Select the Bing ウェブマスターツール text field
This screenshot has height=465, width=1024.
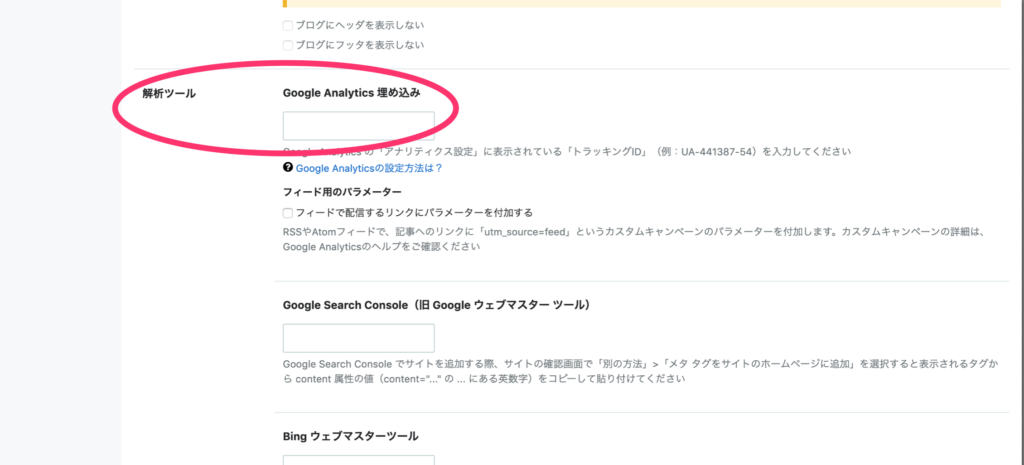[358, 460]
